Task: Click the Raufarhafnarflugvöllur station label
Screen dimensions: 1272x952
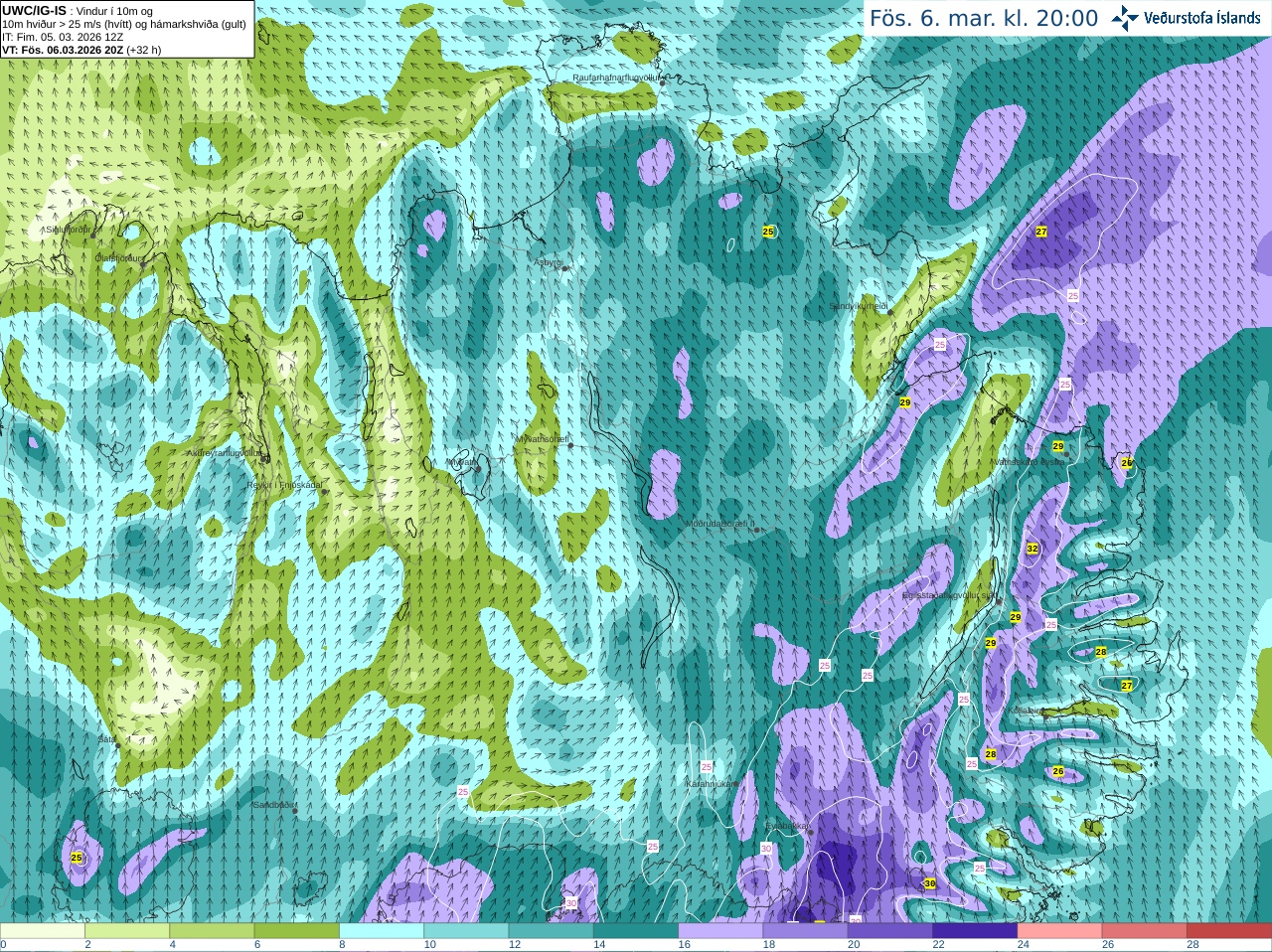Action: (x=616, y=77)
